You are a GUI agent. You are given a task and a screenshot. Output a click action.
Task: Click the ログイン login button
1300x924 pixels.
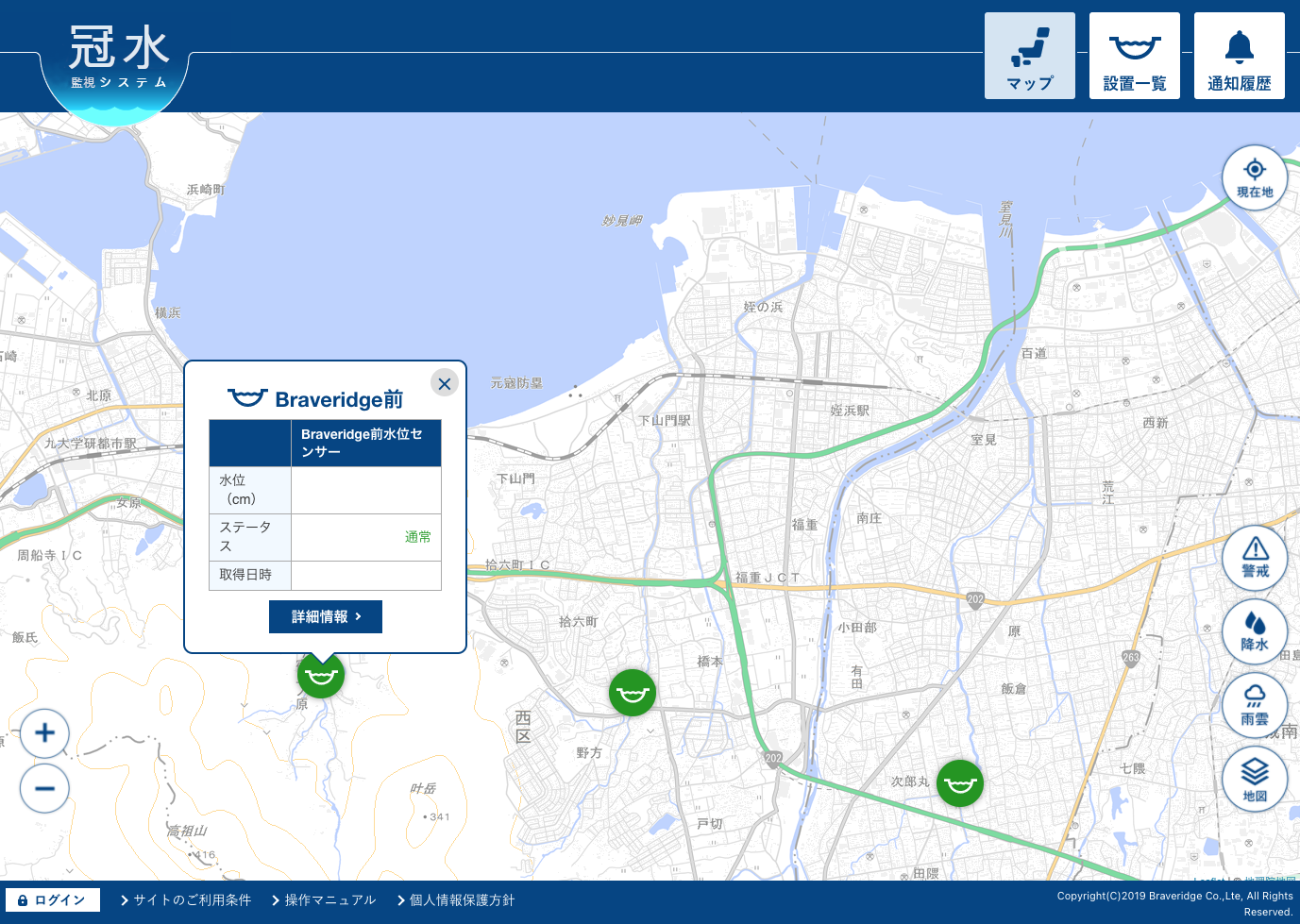point(53,900)
